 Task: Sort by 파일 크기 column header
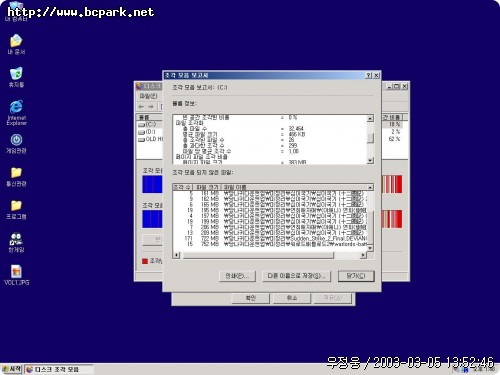(x=207, y=187)
